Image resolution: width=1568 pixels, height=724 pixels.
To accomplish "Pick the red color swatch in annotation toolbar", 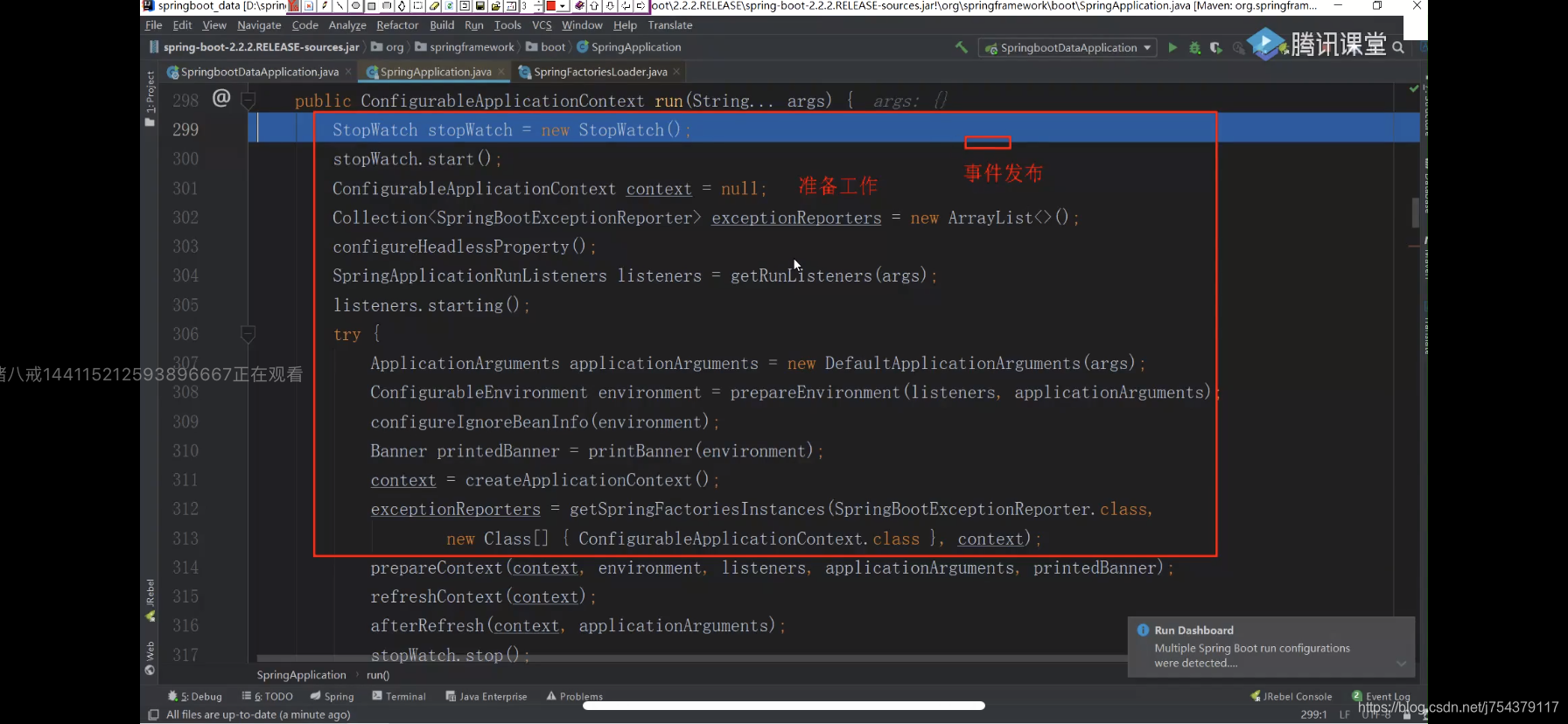I will [551, 5].
